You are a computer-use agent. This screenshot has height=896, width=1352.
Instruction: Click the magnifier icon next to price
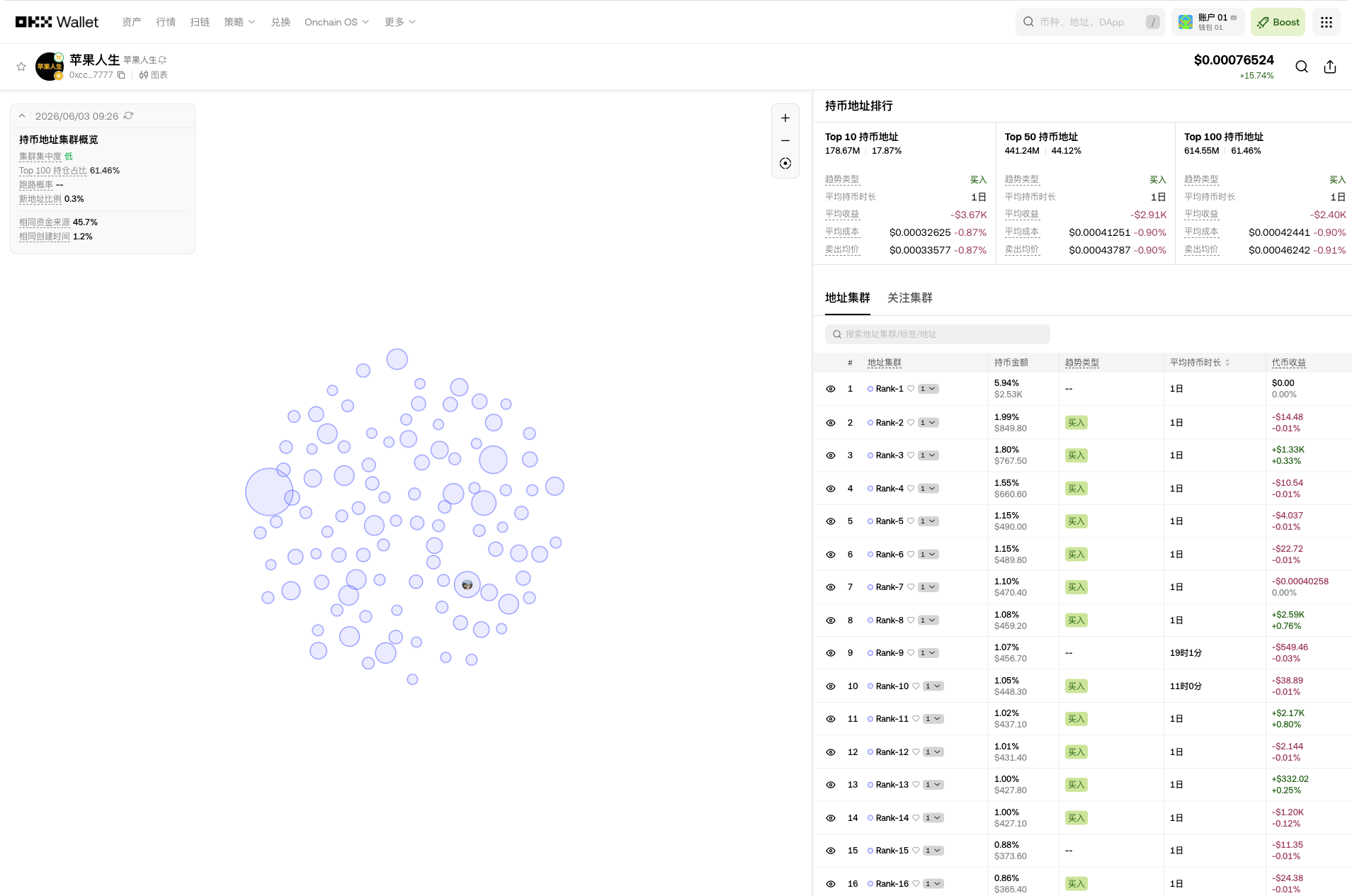tap(1302, 67)
